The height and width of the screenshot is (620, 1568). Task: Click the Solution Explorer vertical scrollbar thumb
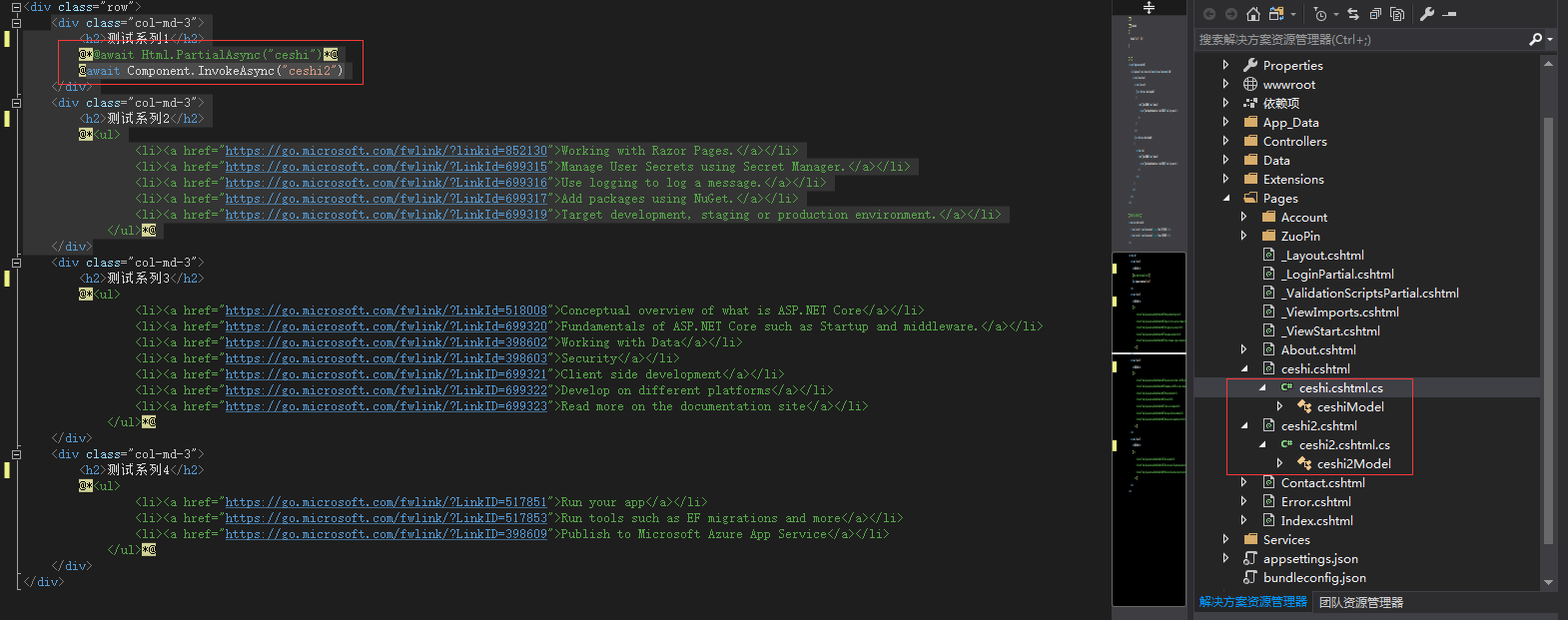[1548, 329]
